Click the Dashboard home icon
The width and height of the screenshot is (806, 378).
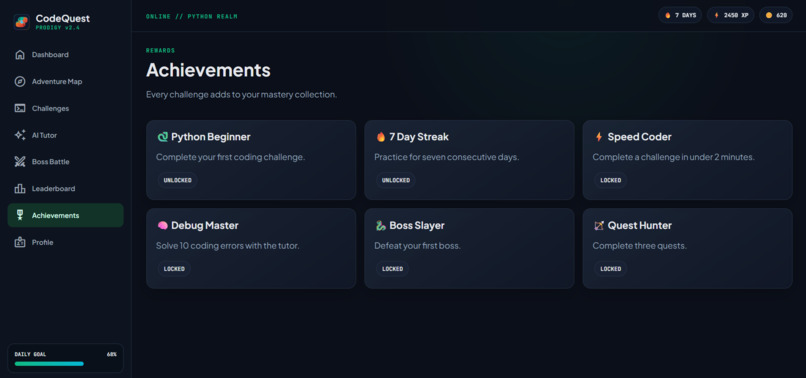point(20,55)
